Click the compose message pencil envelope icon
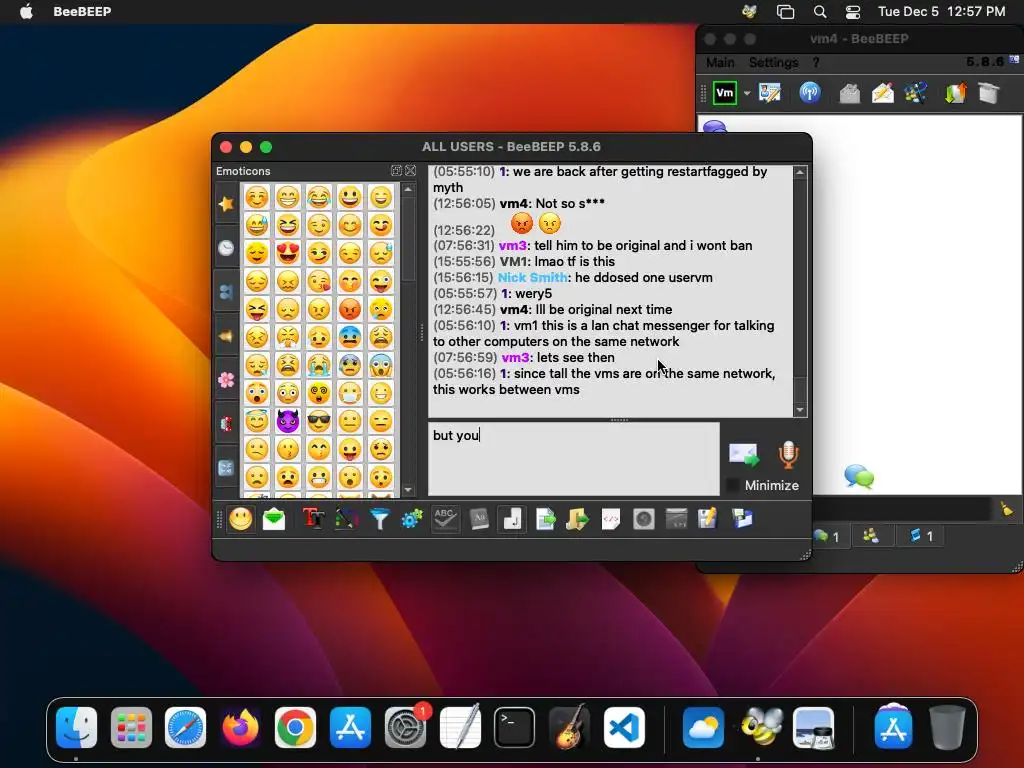 pyautogui.click(x=883, y=93)
